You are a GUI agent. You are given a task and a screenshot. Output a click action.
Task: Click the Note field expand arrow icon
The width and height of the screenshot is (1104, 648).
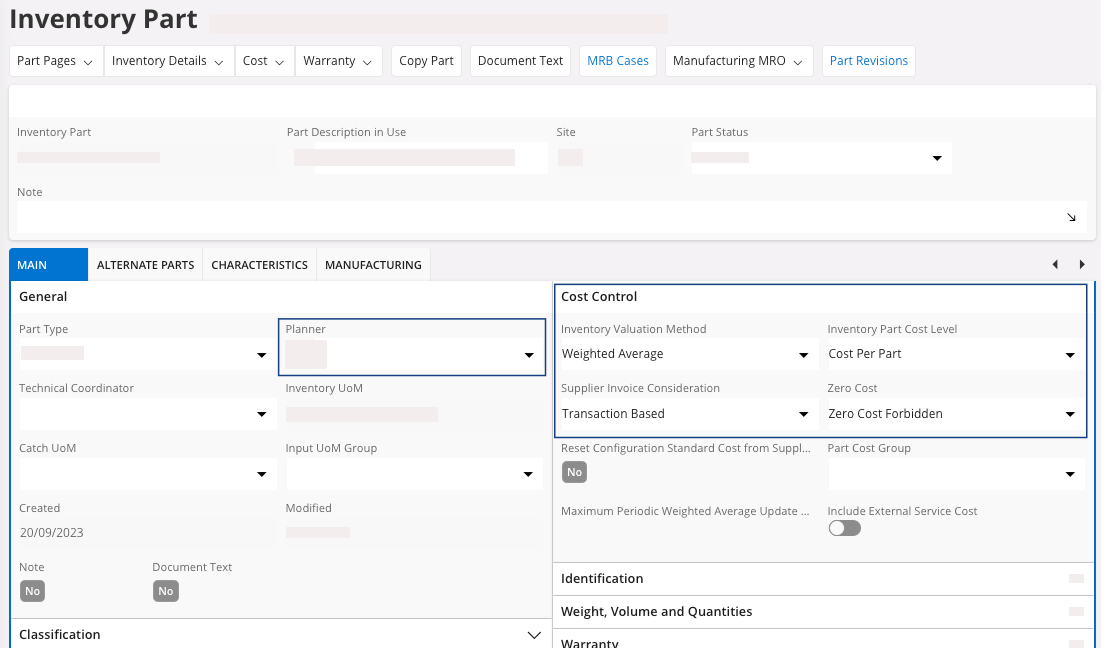coord(1071,217)
